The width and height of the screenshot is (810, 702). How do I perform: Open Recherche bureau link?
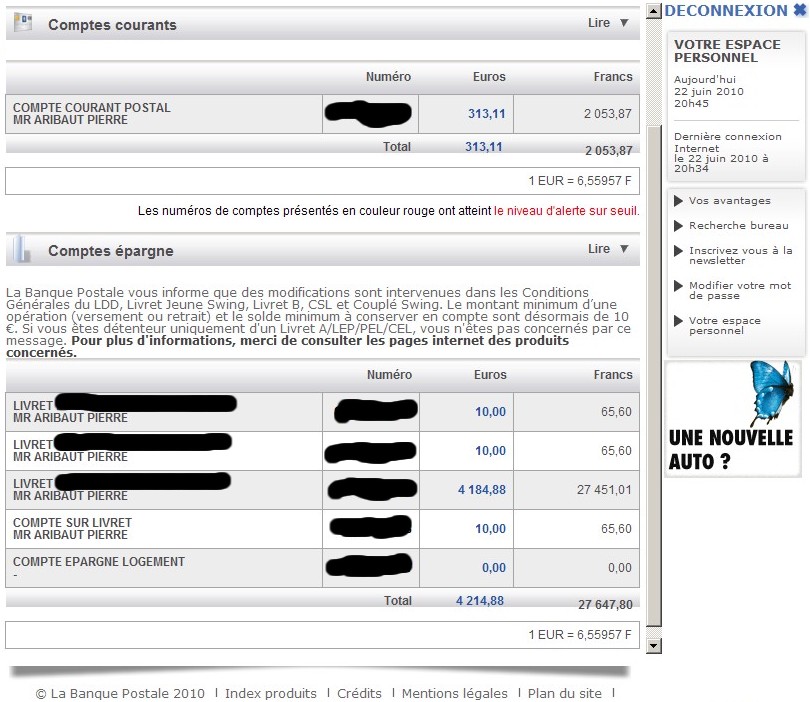tap(739, 225)
